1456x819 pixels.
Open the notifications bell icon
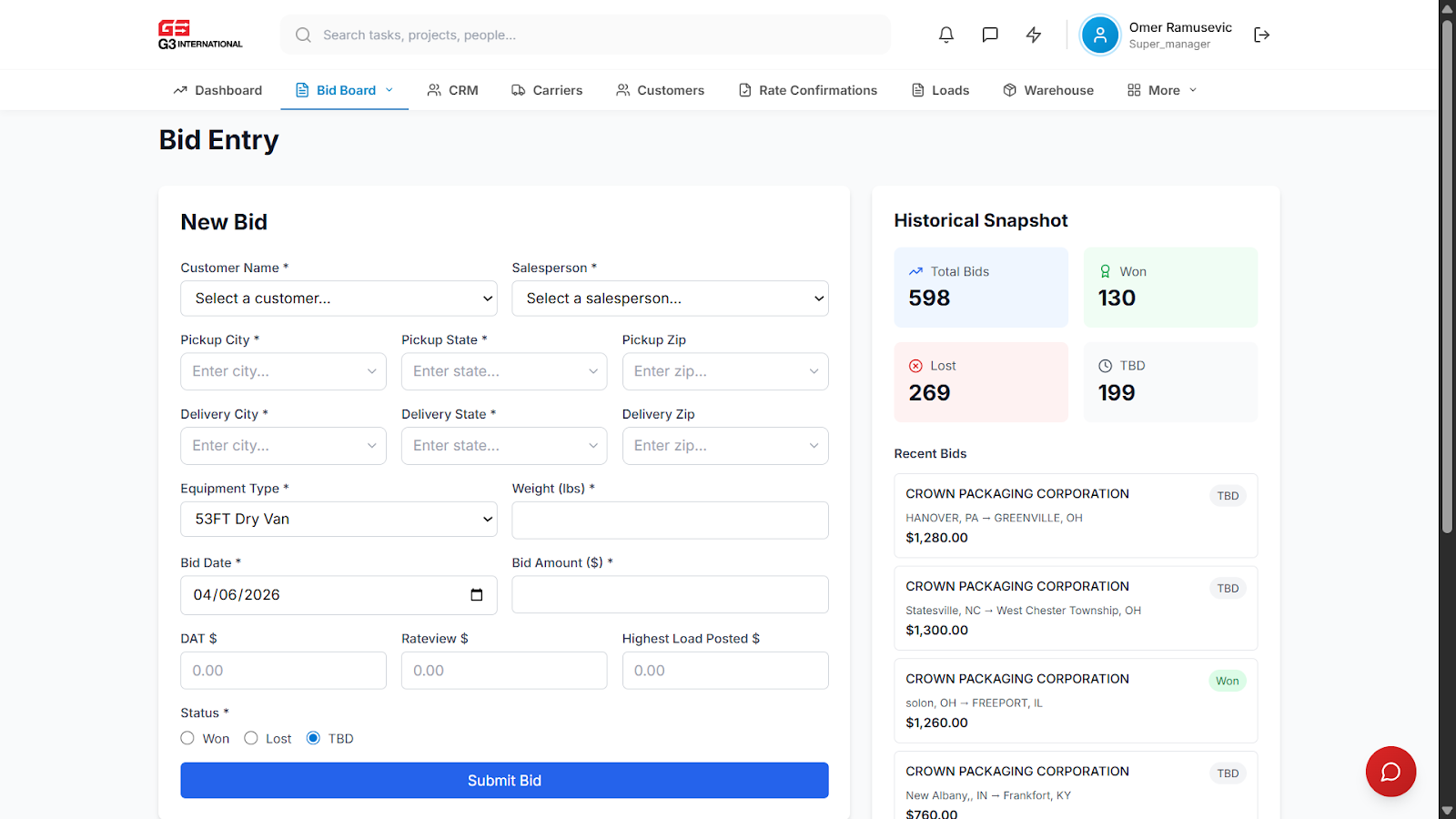tap(946, 35)
